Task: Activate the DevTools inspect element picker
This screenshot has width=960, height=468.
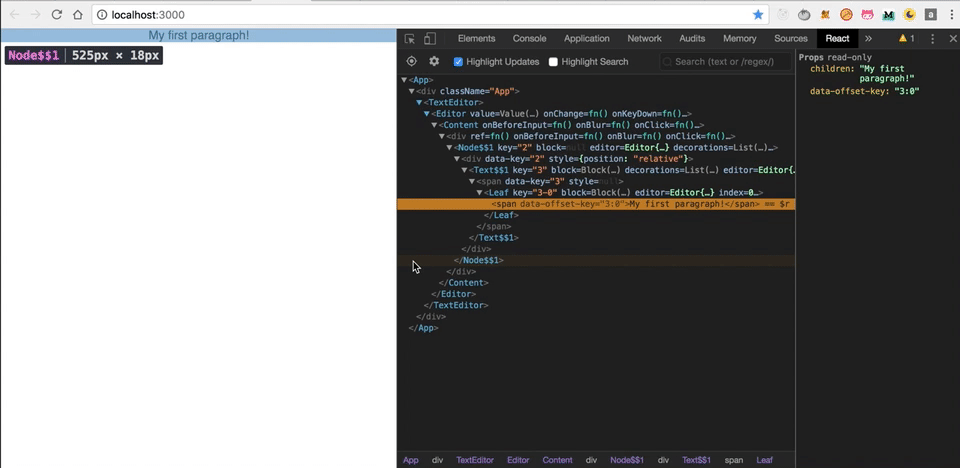Action: [x=410, y=39]
